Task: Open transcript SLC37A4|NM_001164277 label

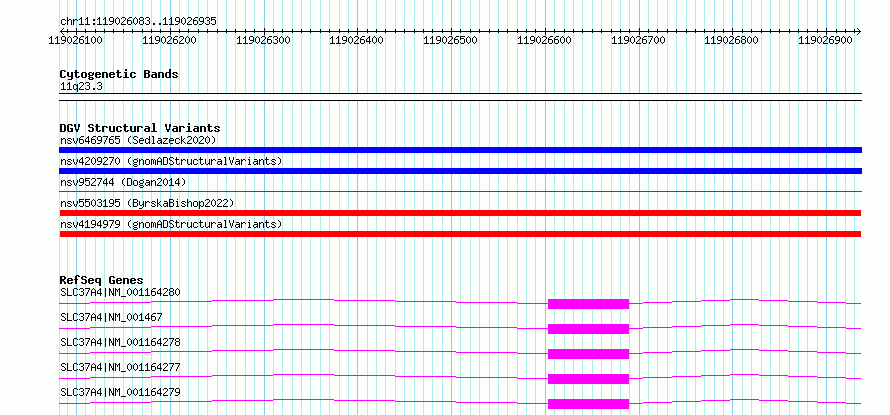Action: point(120,367)
